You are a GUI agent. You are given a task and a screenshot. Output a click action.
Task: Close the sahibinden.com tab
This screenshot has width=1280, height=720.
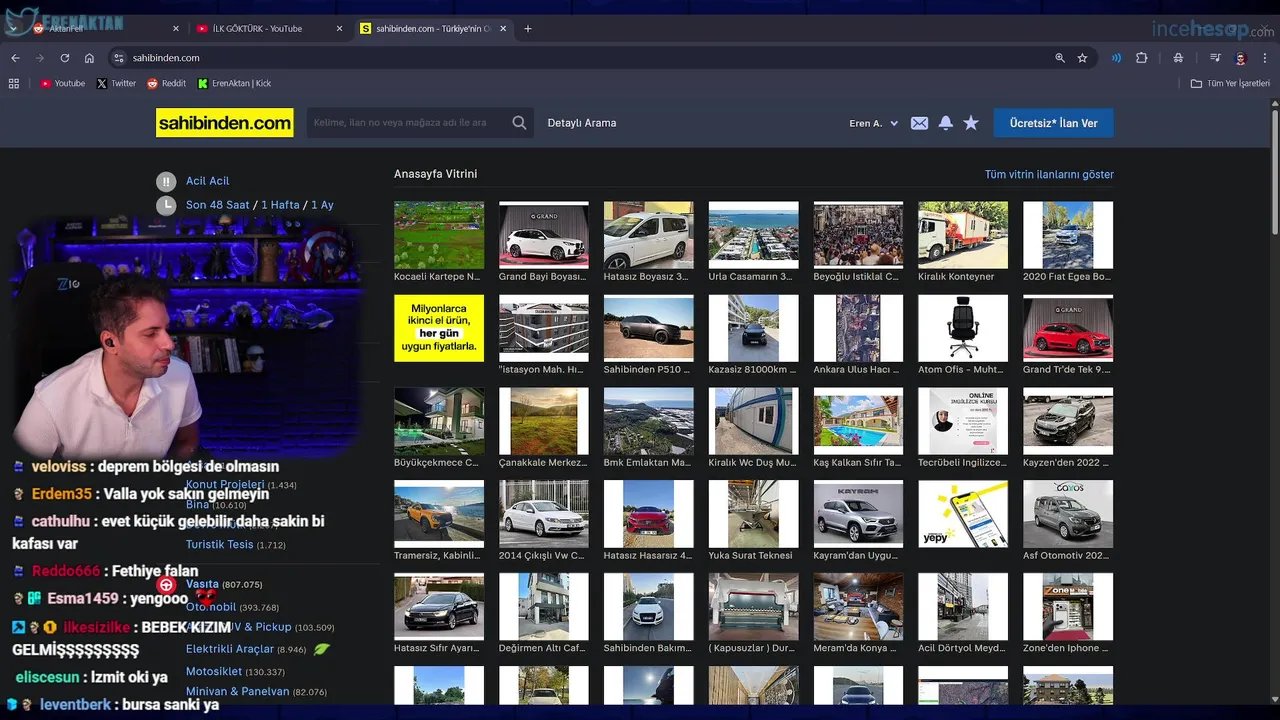click(x=502, y=28)
